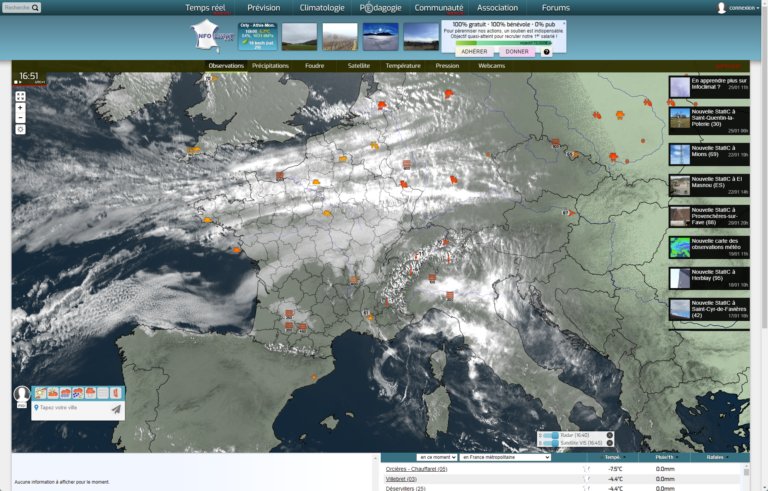Remove the Radar layer

pos(610,435)
